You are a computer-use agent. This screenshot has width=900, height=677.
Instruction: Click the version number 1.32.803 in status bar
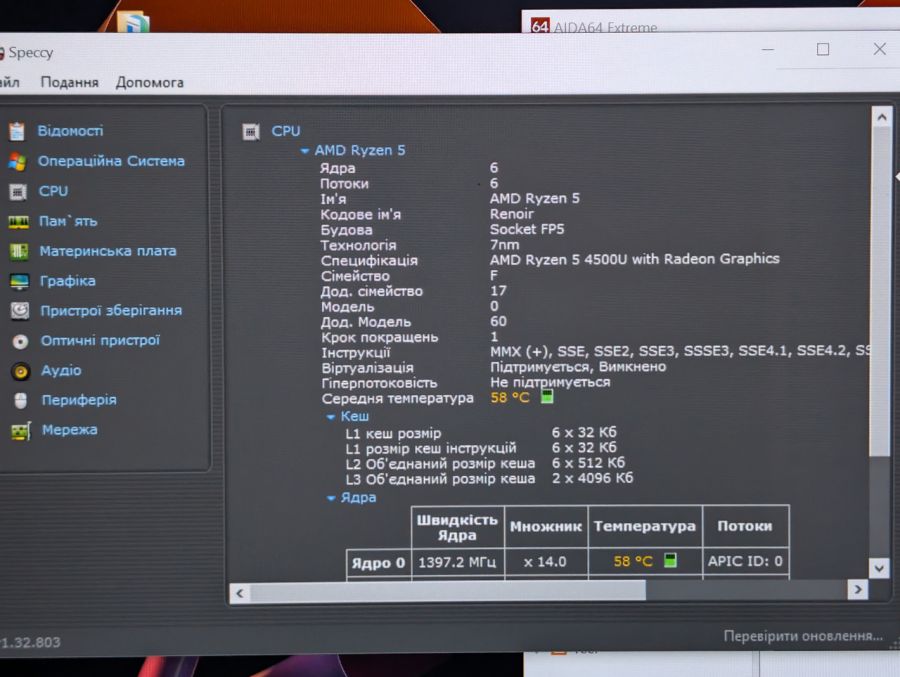(30, 643)
